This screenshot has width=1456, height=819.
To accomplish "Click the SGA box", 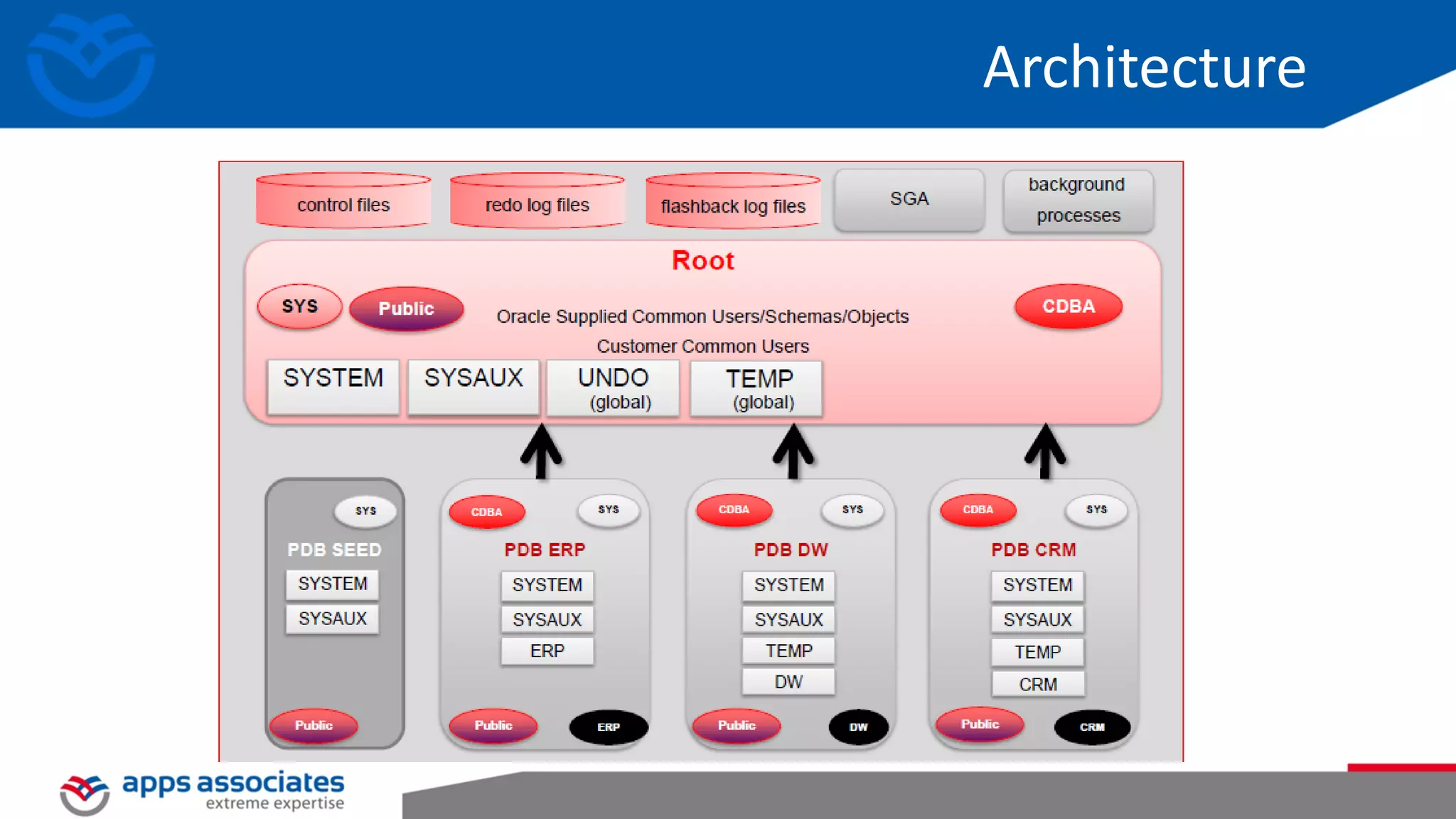I will (x=909, y=199).
